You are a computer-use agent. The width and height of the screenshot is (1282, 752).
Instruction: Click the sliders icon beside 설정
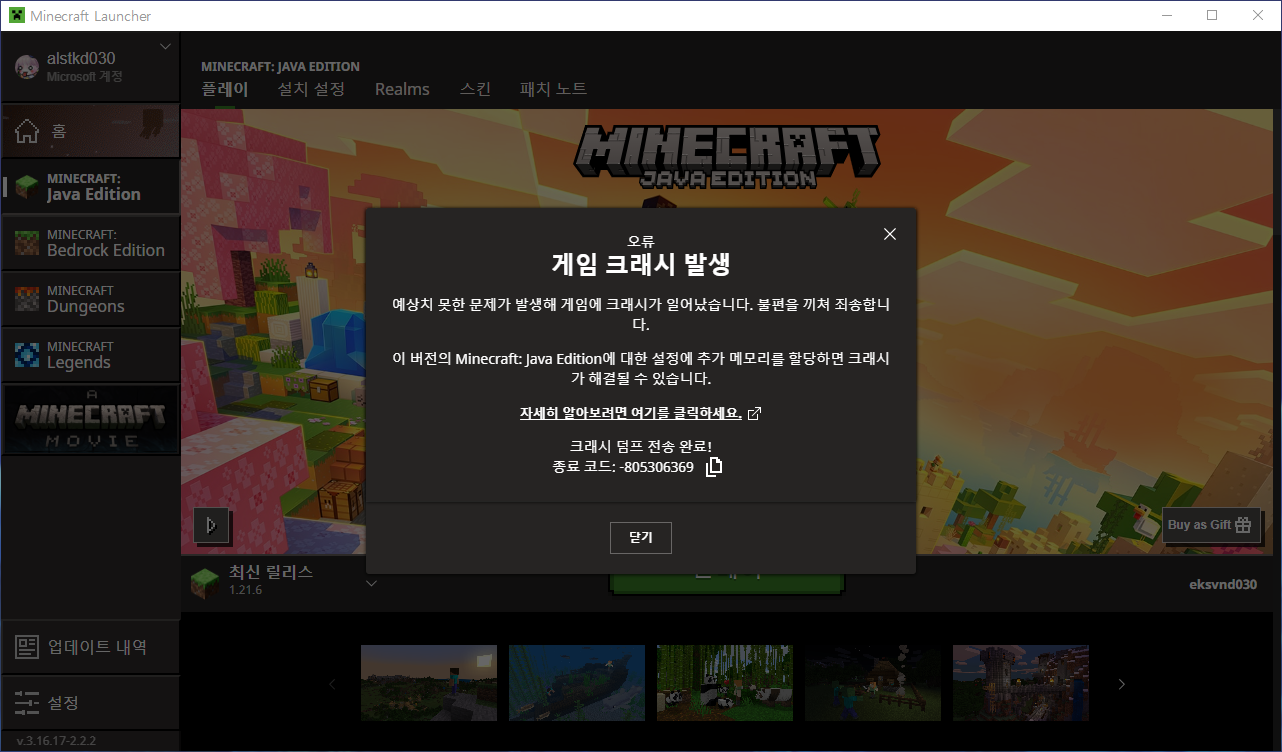point(27,703)
